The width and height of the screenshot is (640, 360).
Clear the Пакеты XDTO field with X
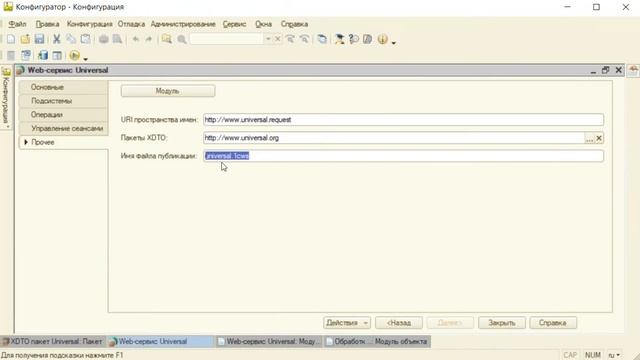pos(599,138)
